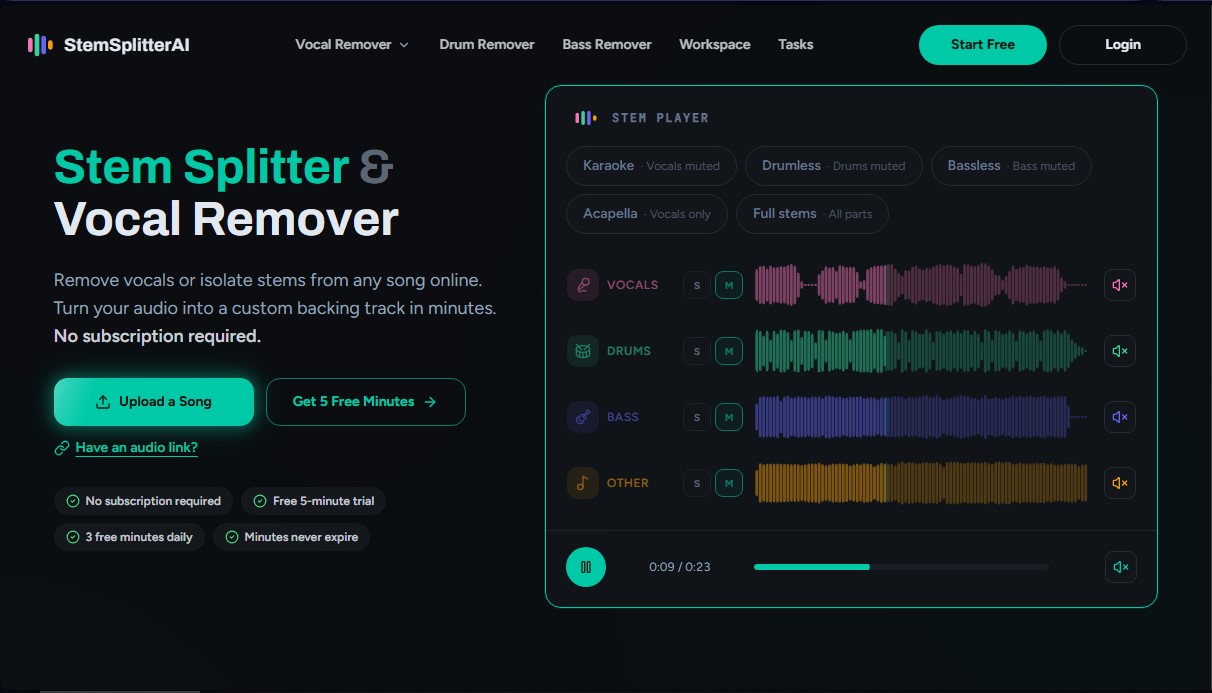Click the Login button
Screen dimensions: 1212x693
1123,44
